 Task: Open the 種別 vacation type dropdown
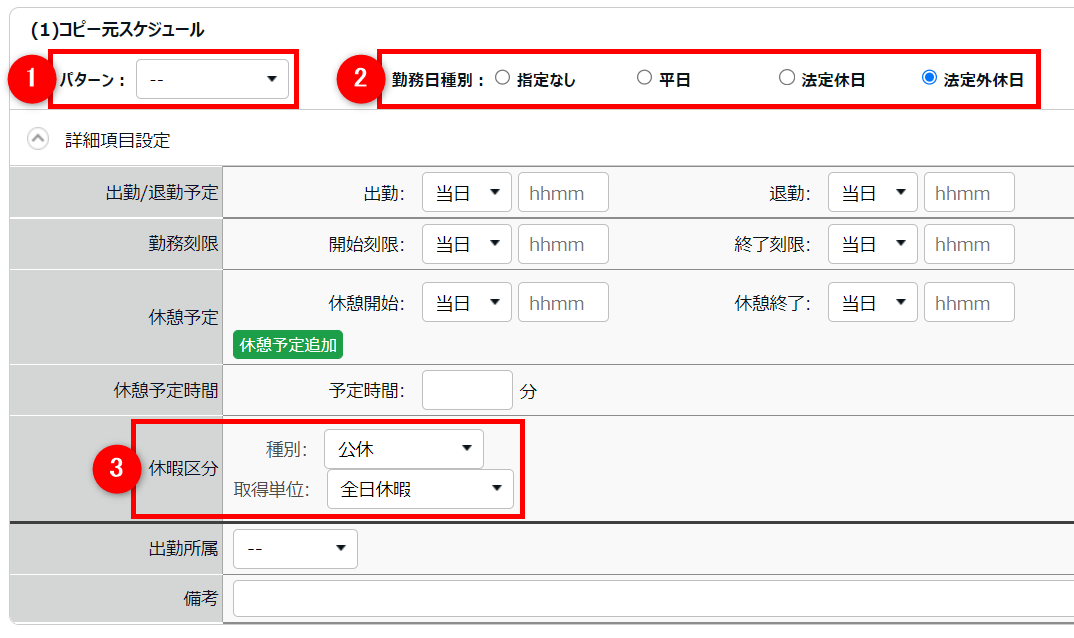point(403,449)
